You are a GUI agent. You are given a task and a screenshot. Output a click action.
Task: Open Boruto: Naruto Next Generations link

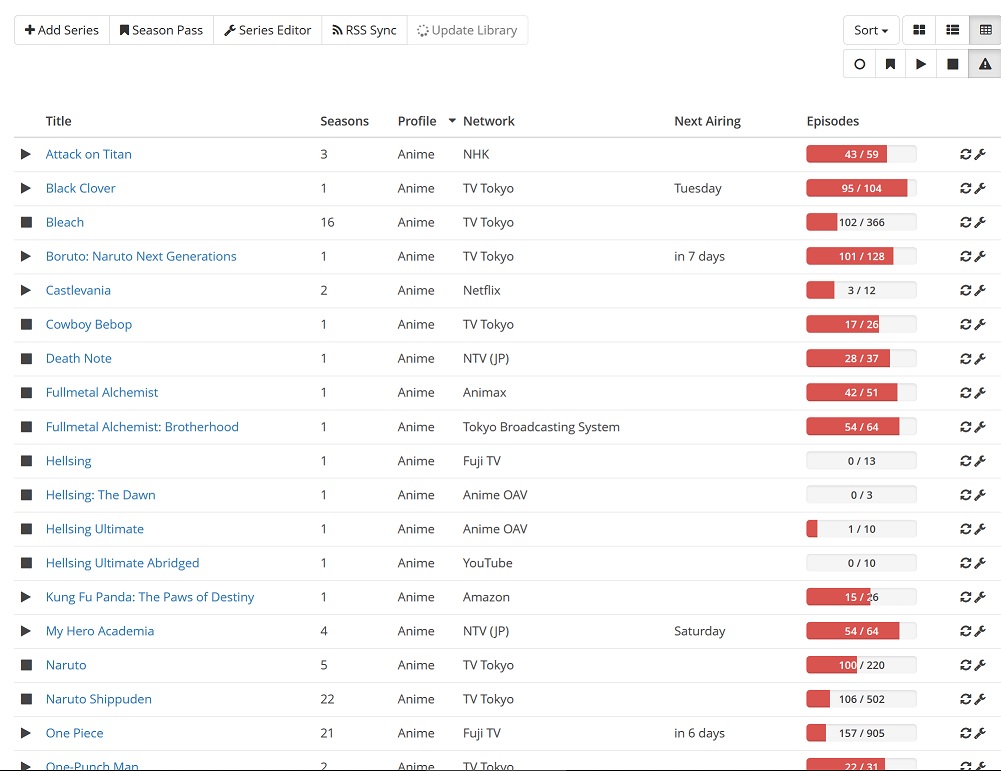pos(141,257)
